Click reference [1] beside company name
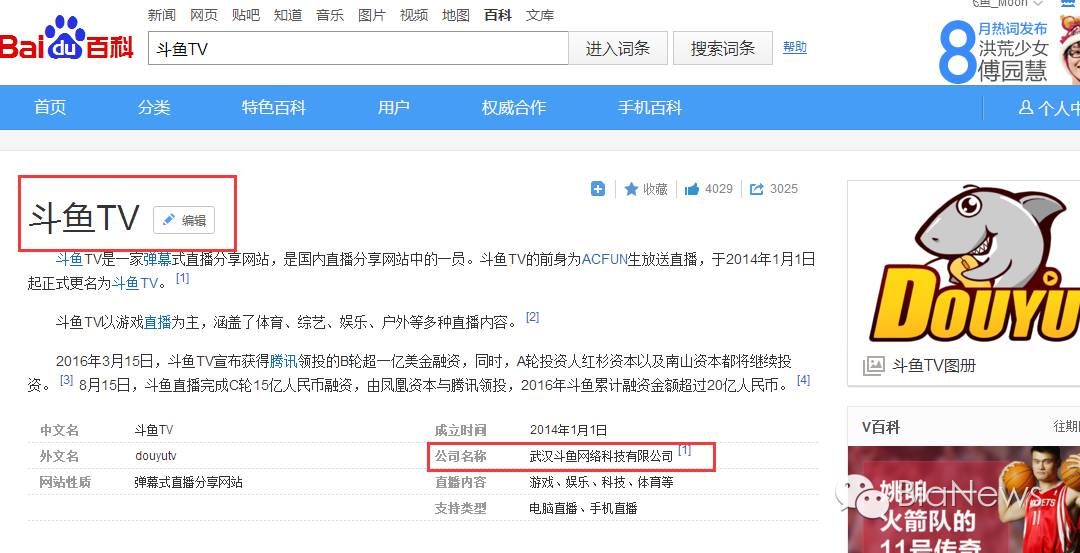This screenshot has height=553, width=1080. click(x=684, y=450)
